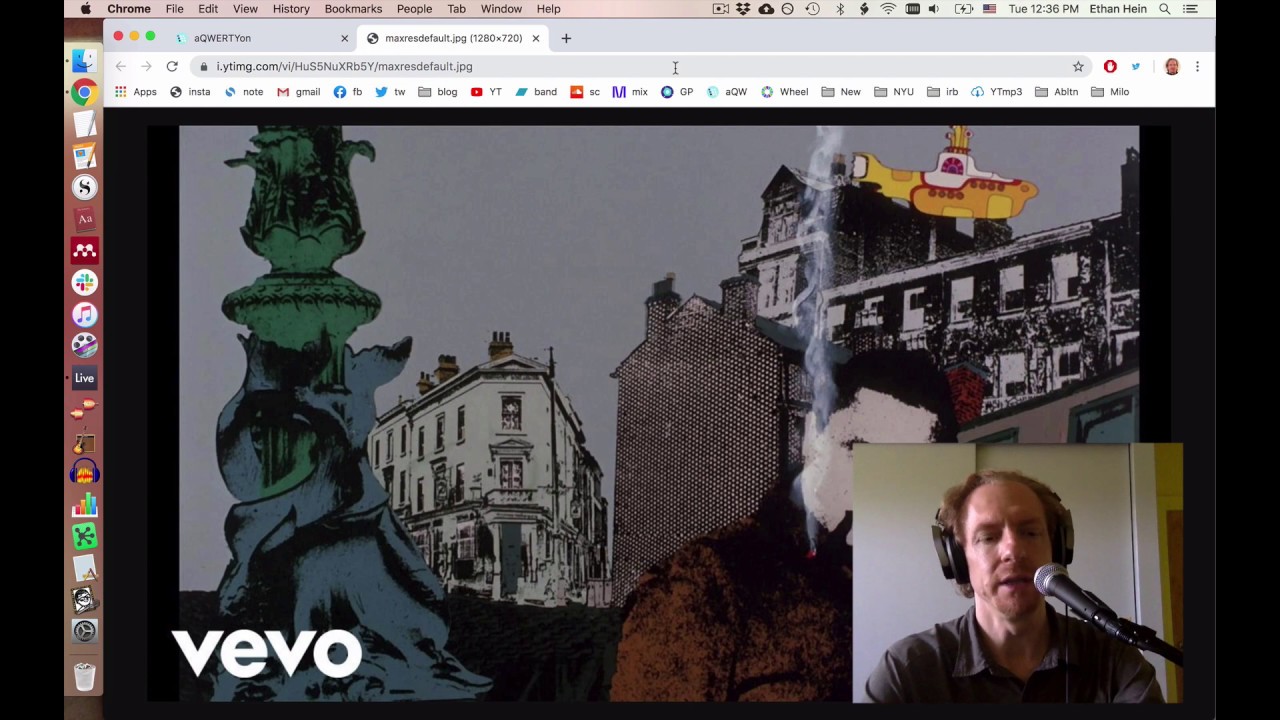Expand the blog bookmarks folder

pyautogui.click(x=438, y=92)
